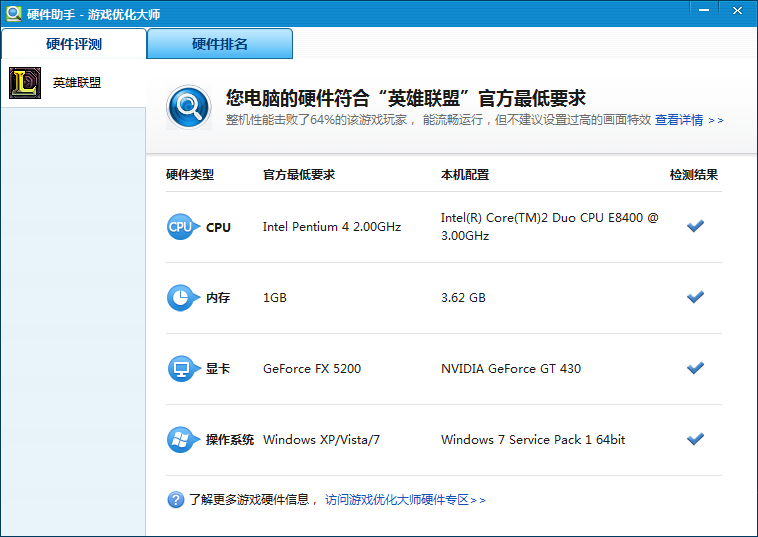Click the 内存 memory icon
Viewport: 758px width, 537px height.
[x=183, y=297]
